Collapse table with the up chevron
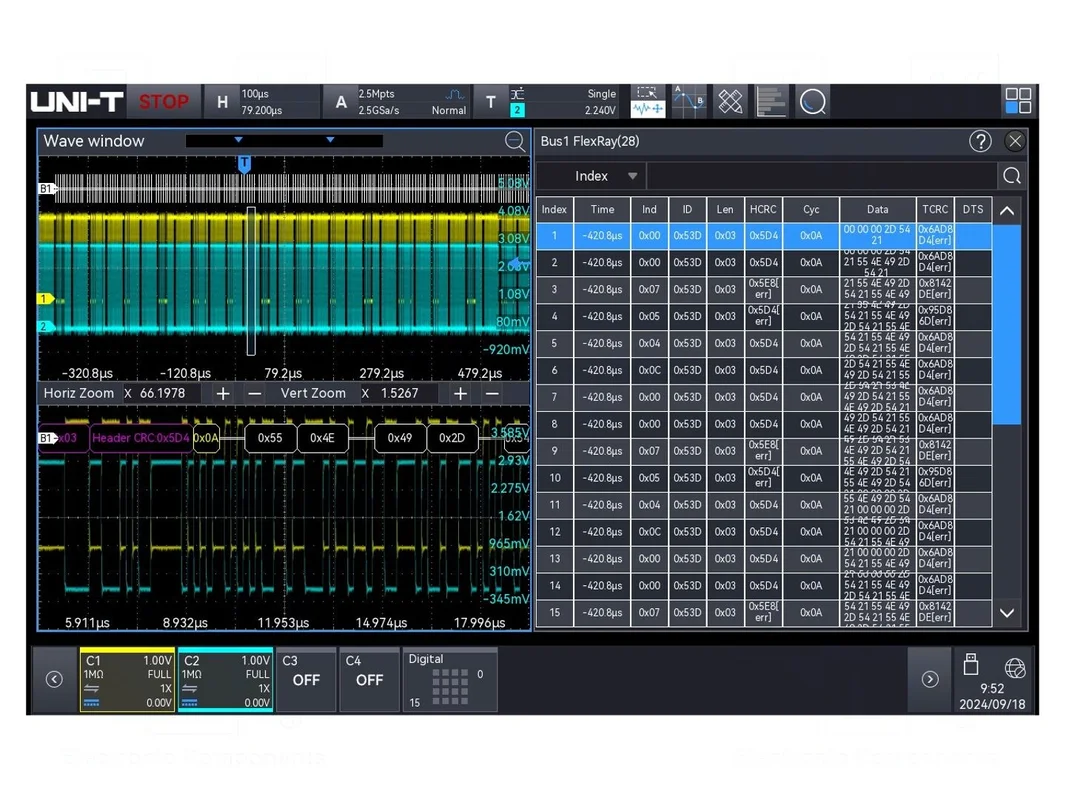This screenshot has width=1066, height=800. [x=1007, y=211]
